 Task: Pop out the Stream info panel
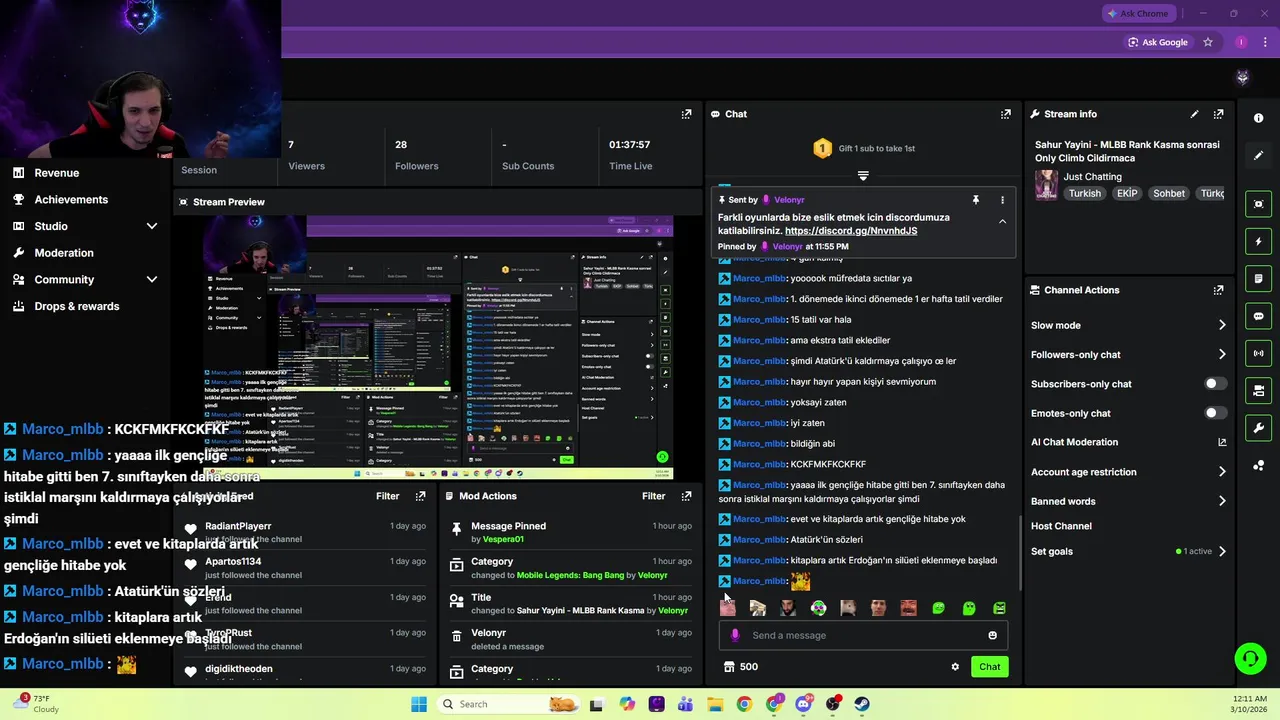click(x=1218, y=114)
